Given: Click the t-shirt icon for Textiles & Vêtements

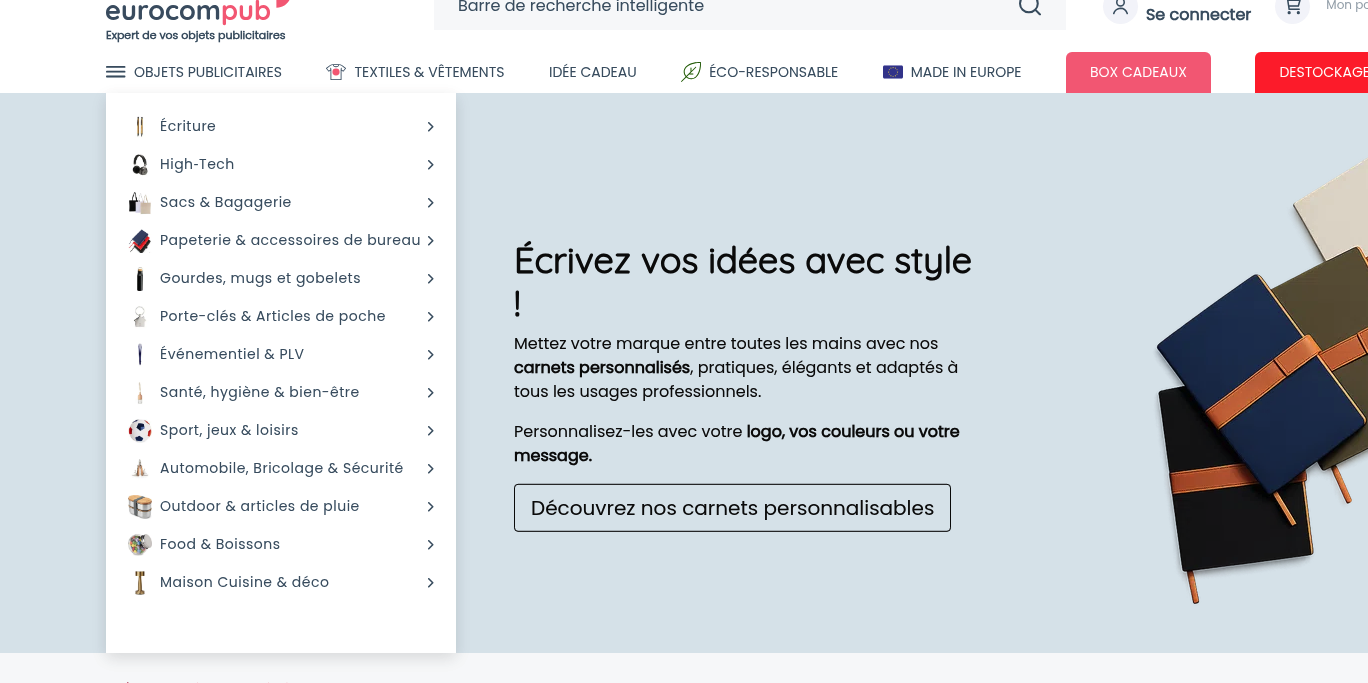Looking at the screenshot, I should pyautogui.click(x=336, y=72).
